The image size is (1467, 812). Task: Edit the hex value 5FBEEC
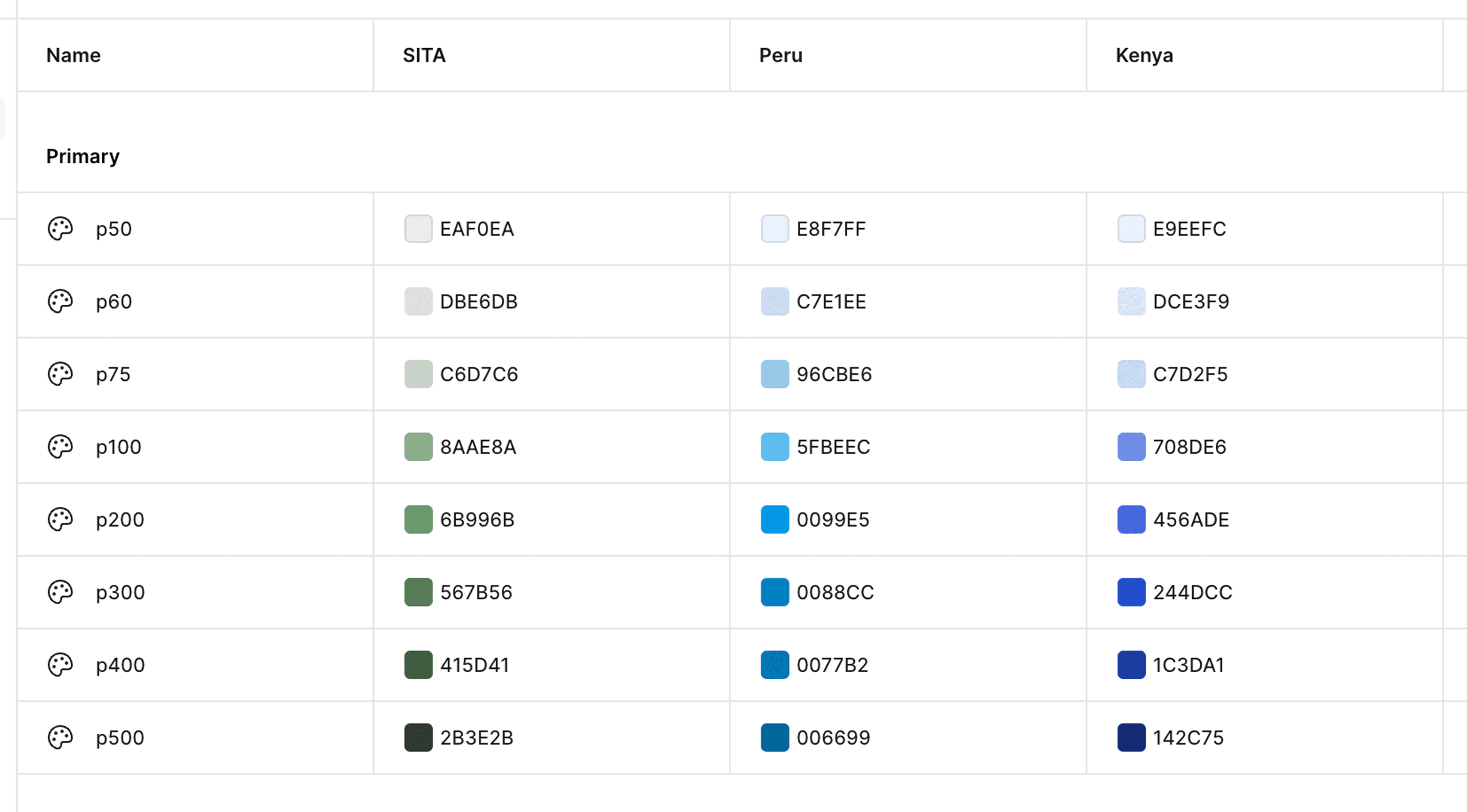833,447
